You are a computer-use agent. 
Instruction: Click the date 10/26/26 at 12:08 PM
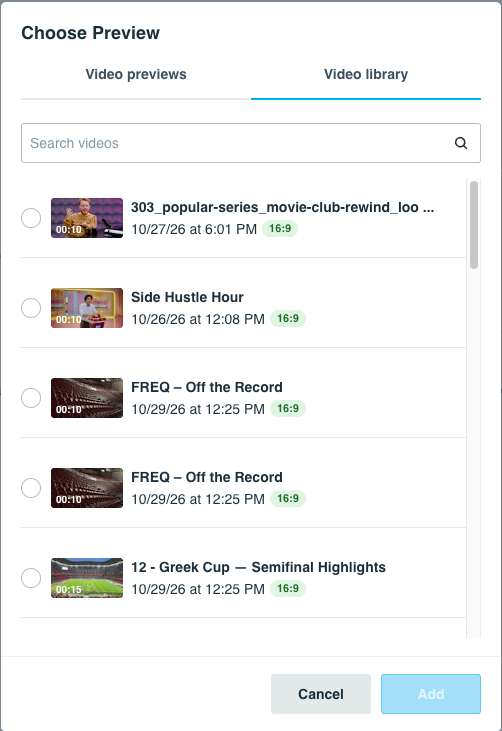(198, 319)
